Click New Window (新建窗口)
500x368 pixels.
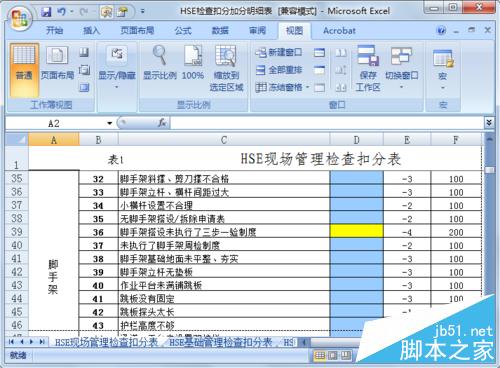coord(278,52)
